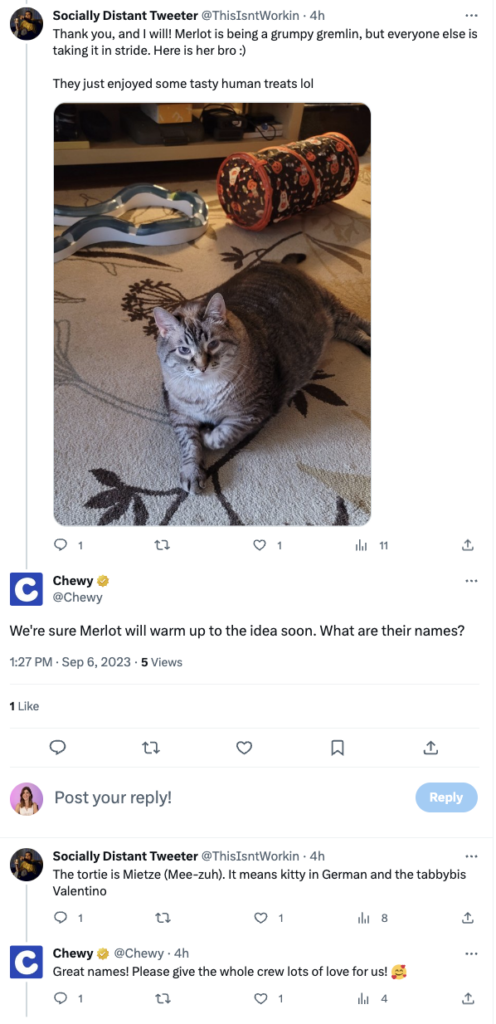Share the cat photo tweet
This screenshot has width=496, height=1024.
click(467, 545)
